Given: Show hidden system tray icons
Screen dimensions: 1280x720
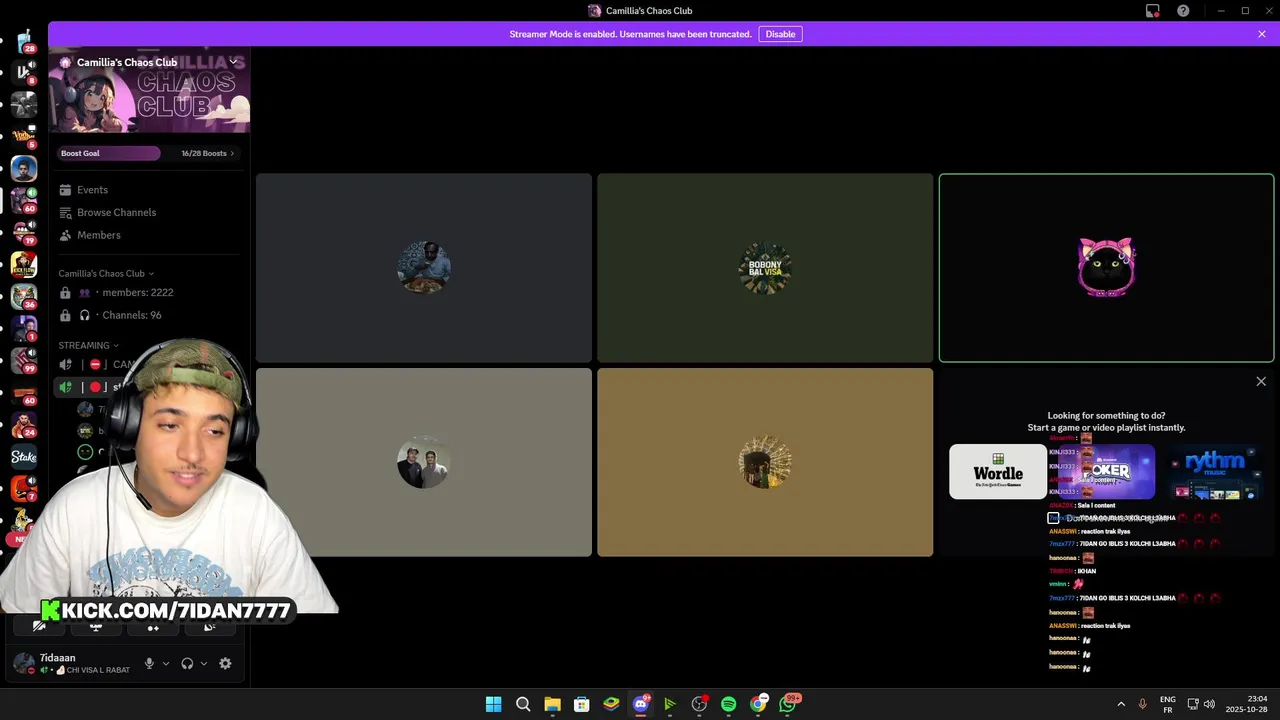Looking at the screenshot, I should 1121,704.
